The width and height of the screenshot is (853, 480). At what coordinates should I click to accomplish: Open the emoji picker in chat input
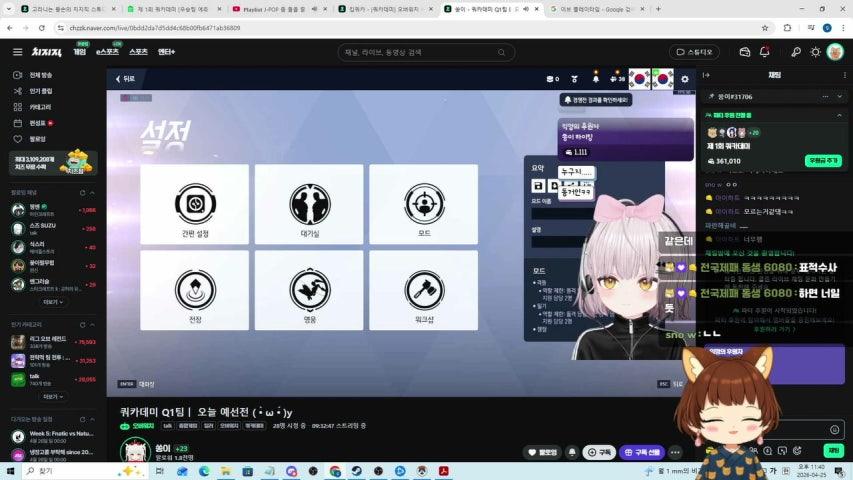pyautogui.click(x=835, y=429)
